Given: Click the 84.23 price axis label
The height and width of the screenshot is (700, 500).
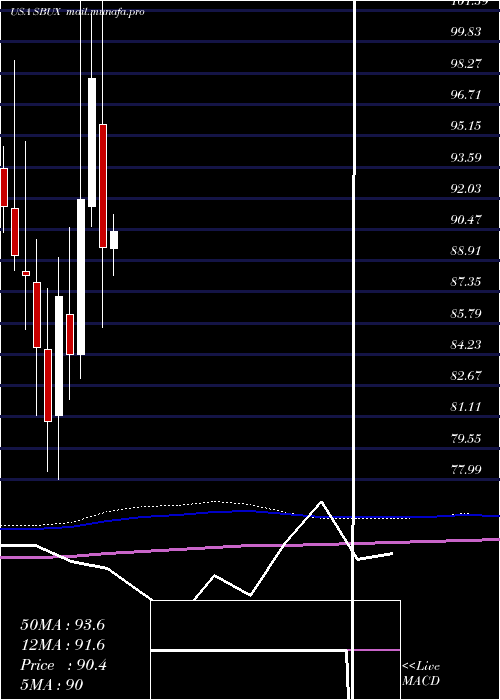Looking at the screenshot, I should 467,344.
